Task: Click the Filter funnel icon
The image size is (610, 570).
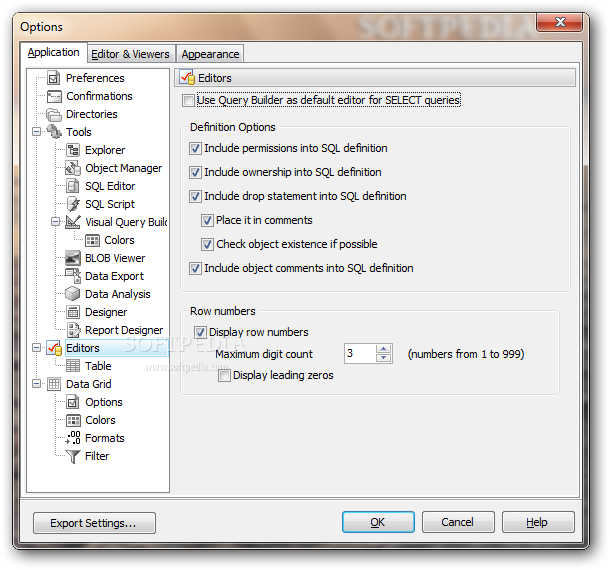Action: point(73,456)
